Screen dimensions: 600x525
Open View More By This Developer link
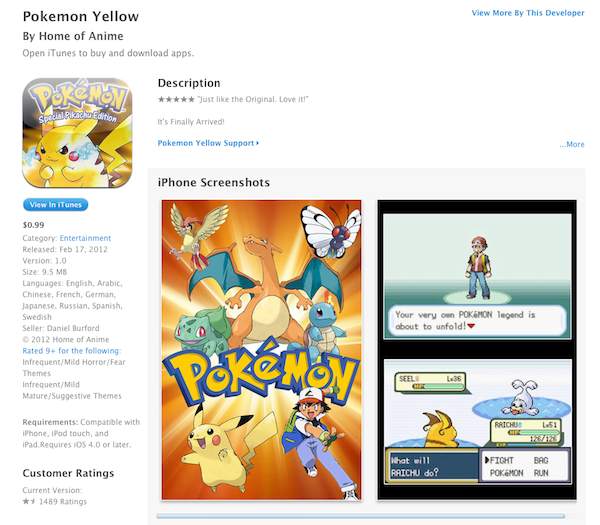tap(528, 13)
